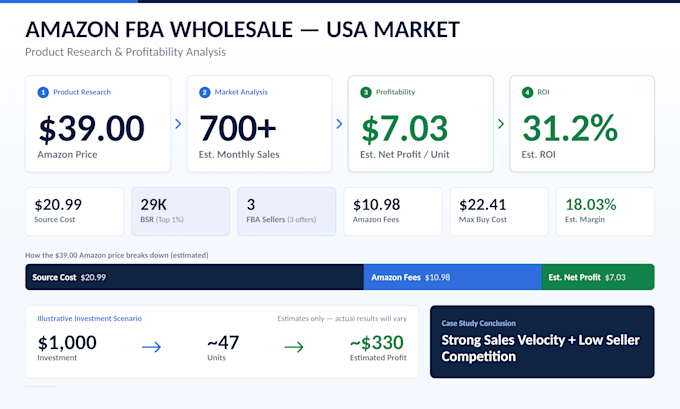Select the 700+ Est. Monthly Sales card

click(x=259, y=124)
